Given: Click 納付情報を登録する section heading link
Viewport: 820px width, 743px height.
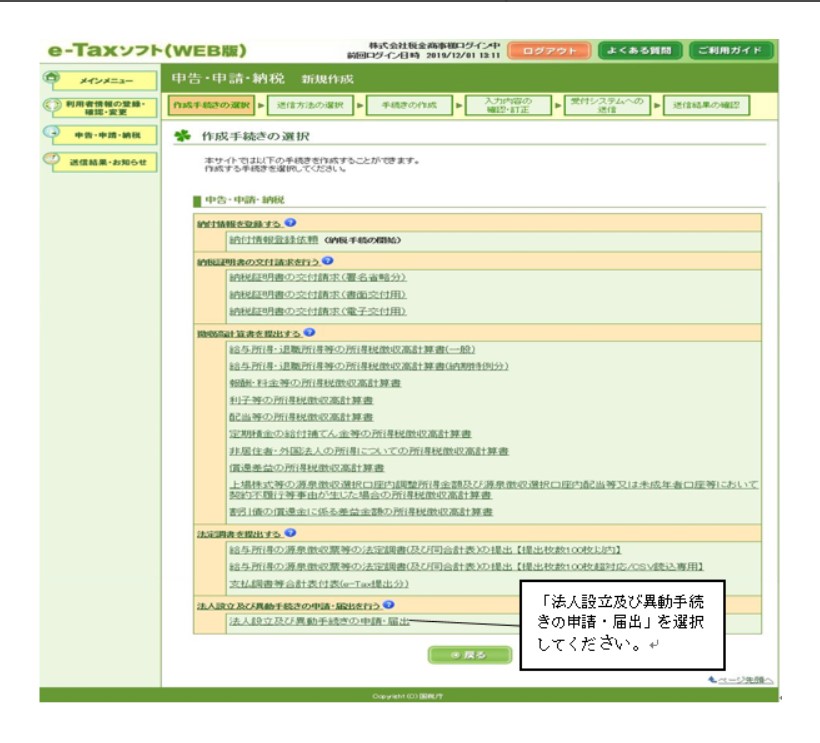Looking at the screenshot, I should point(240,224).
